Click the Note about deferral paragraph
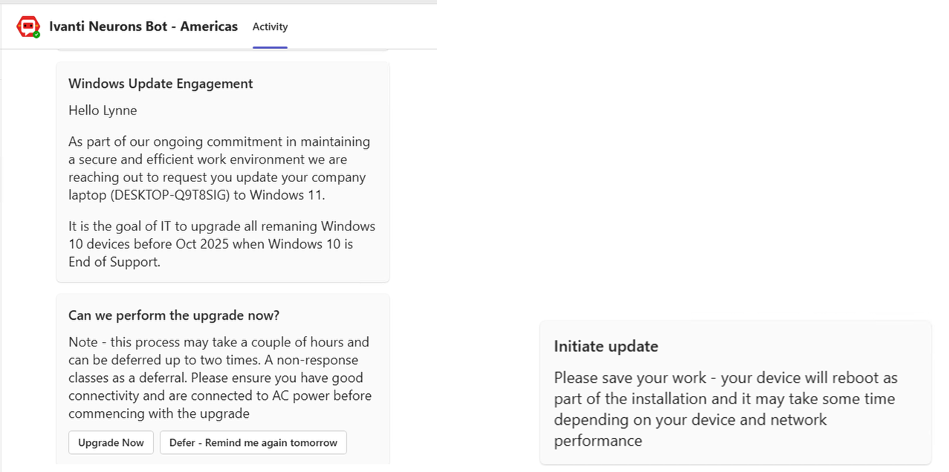This screenshot has width=949, height=472. 220,378
